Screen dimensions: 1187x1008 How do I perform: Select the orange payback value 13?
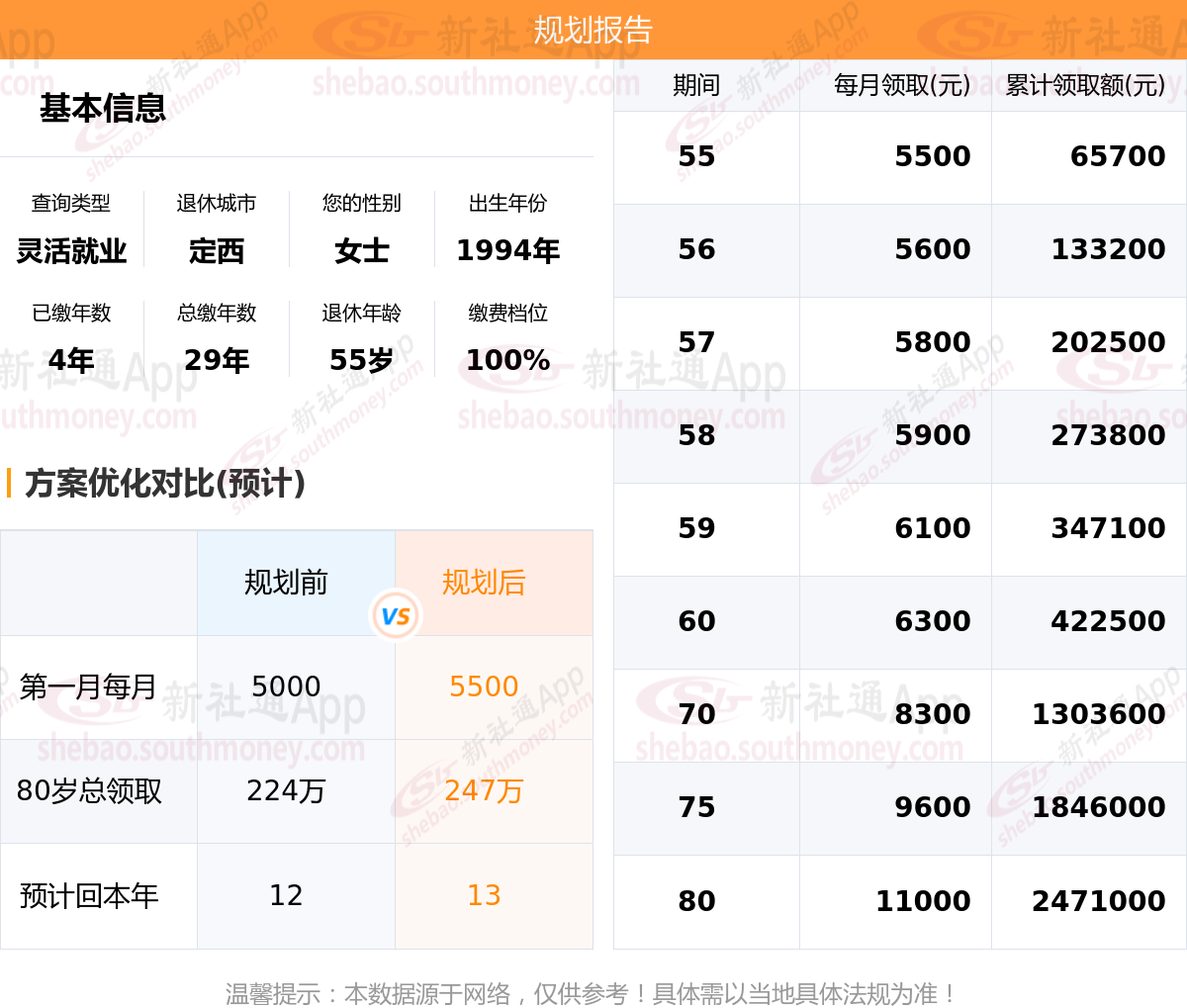pyautogui.click(x=484, y=895)
